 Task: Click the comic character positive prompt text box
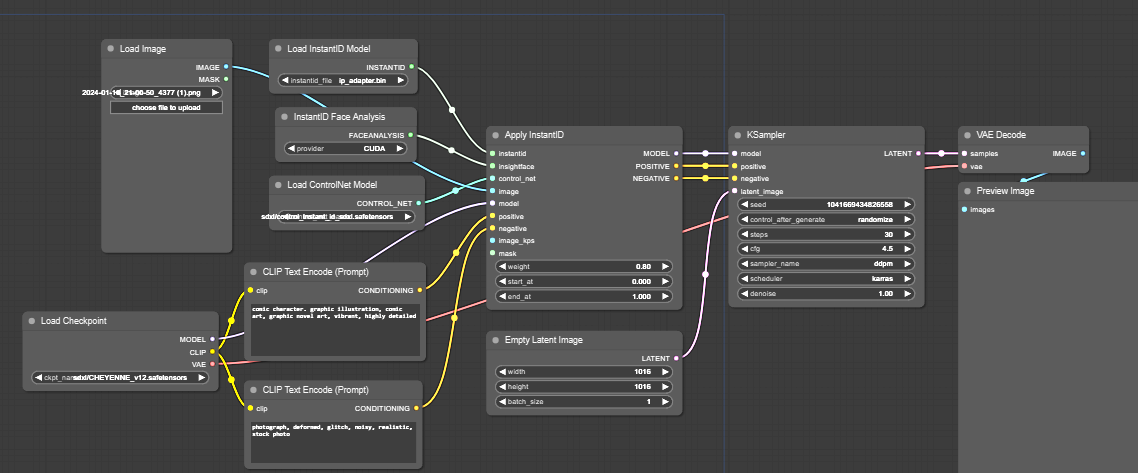pyautogui.click(x=335, y=330)
